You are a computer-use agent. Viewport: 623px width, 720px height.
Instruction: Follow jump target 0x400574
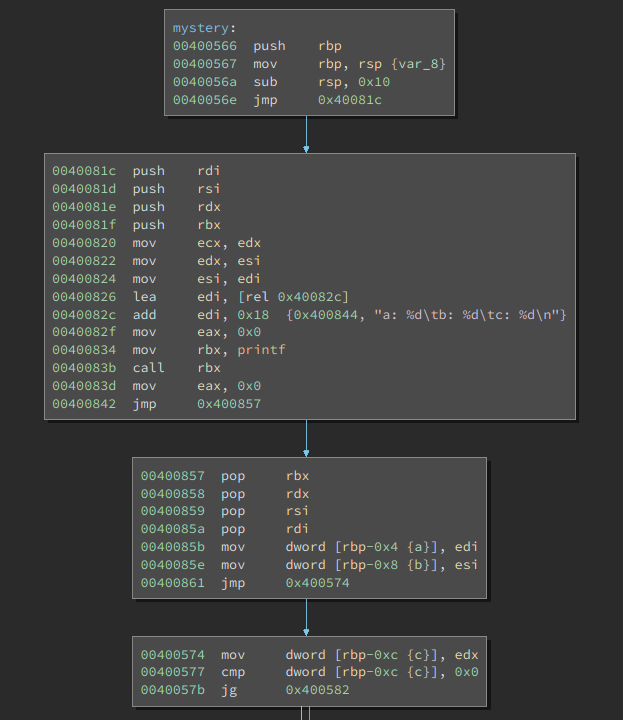(x=318, y=583)
